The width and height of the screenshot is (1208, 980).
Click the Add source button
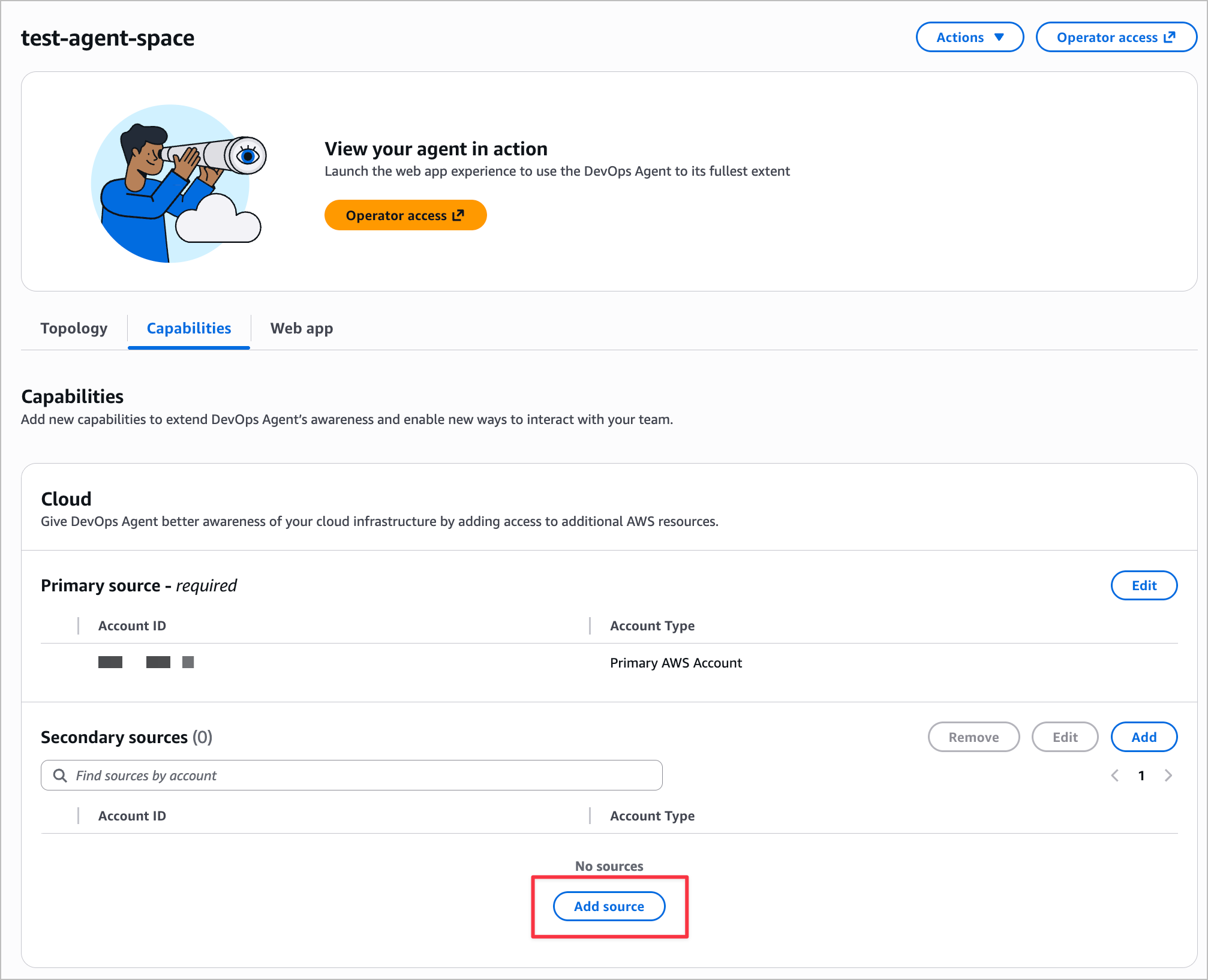click(x=609, y=906)
